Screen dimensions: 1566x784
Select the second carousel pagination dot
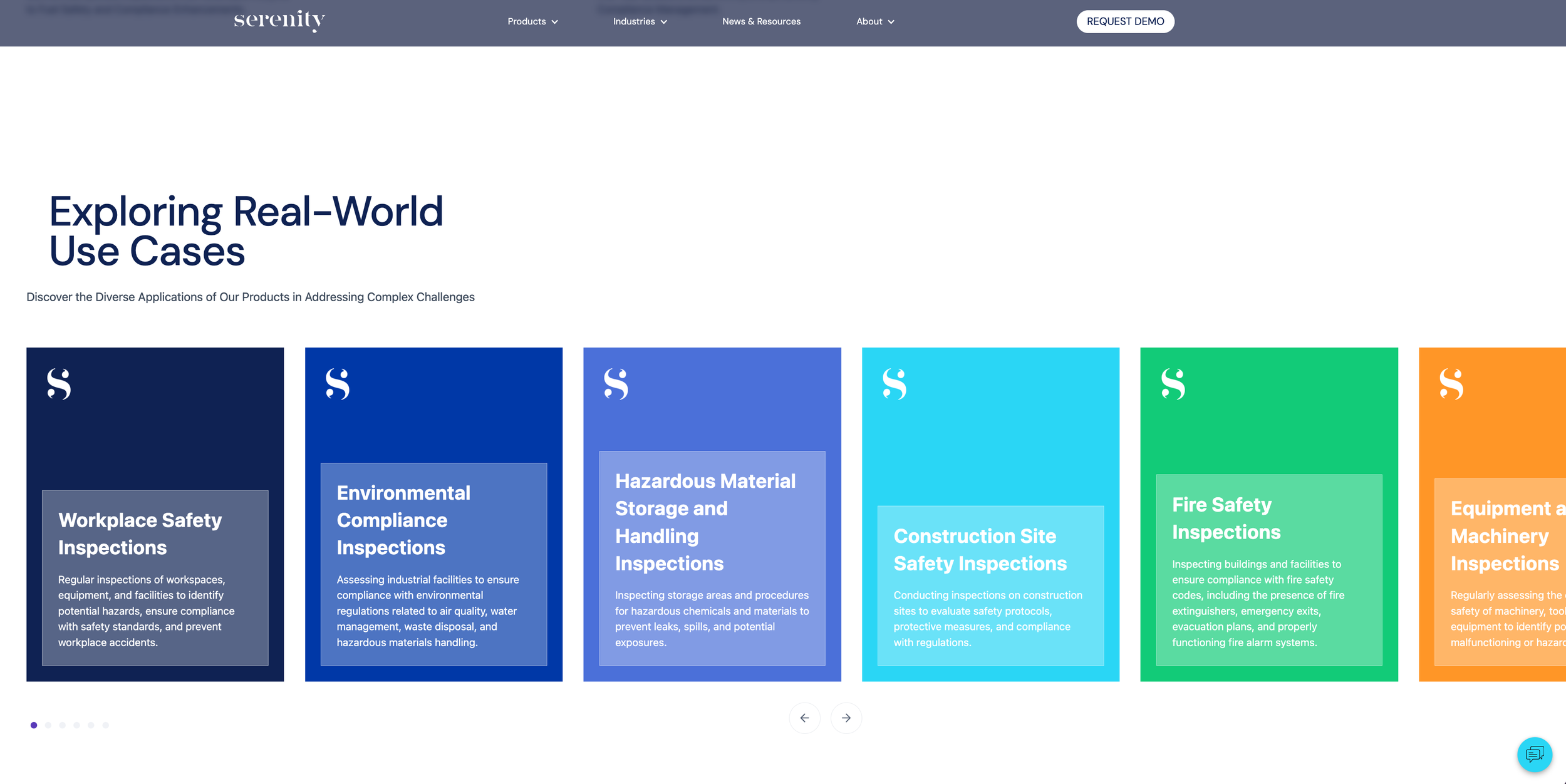pyautogui.click(x=48, y=725)
